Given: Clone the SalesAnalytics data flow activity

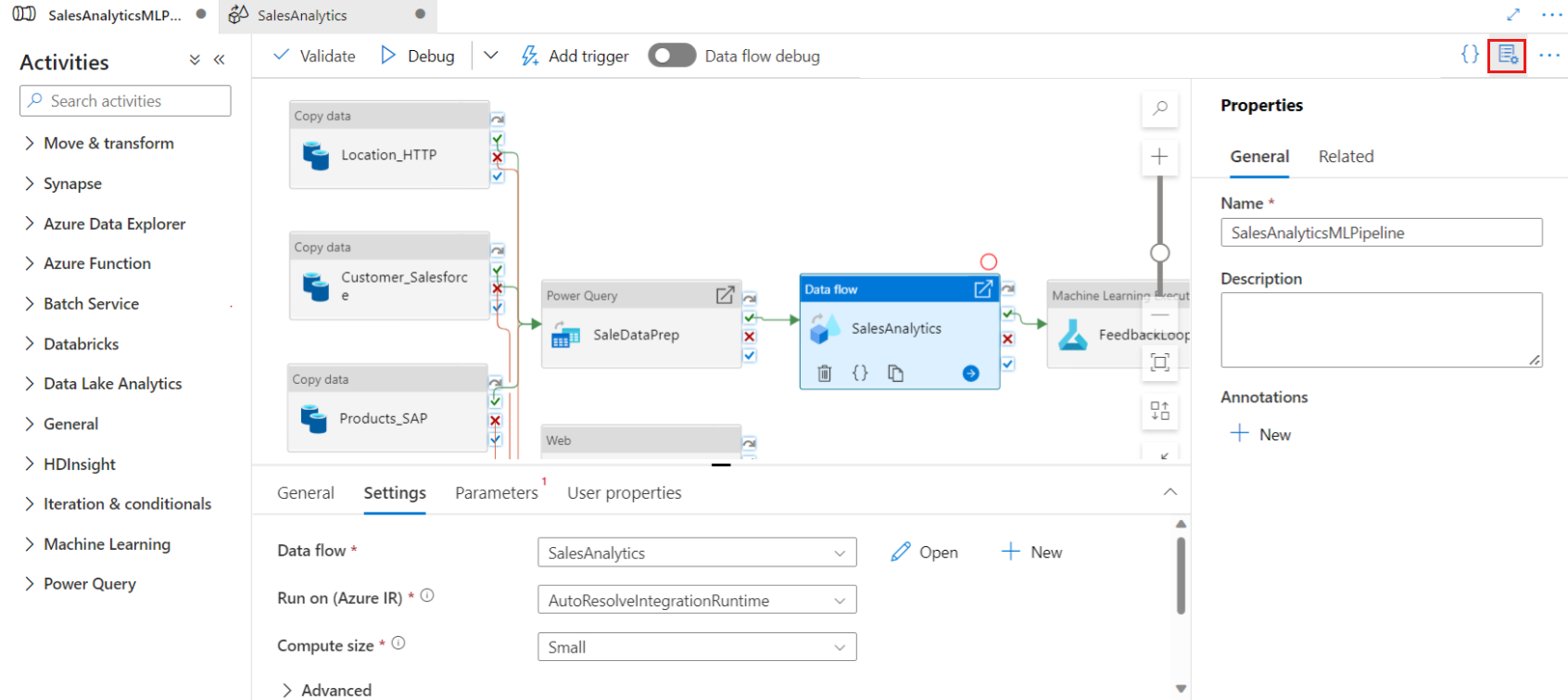Looking at the screenshot, I should pos(895,374).
